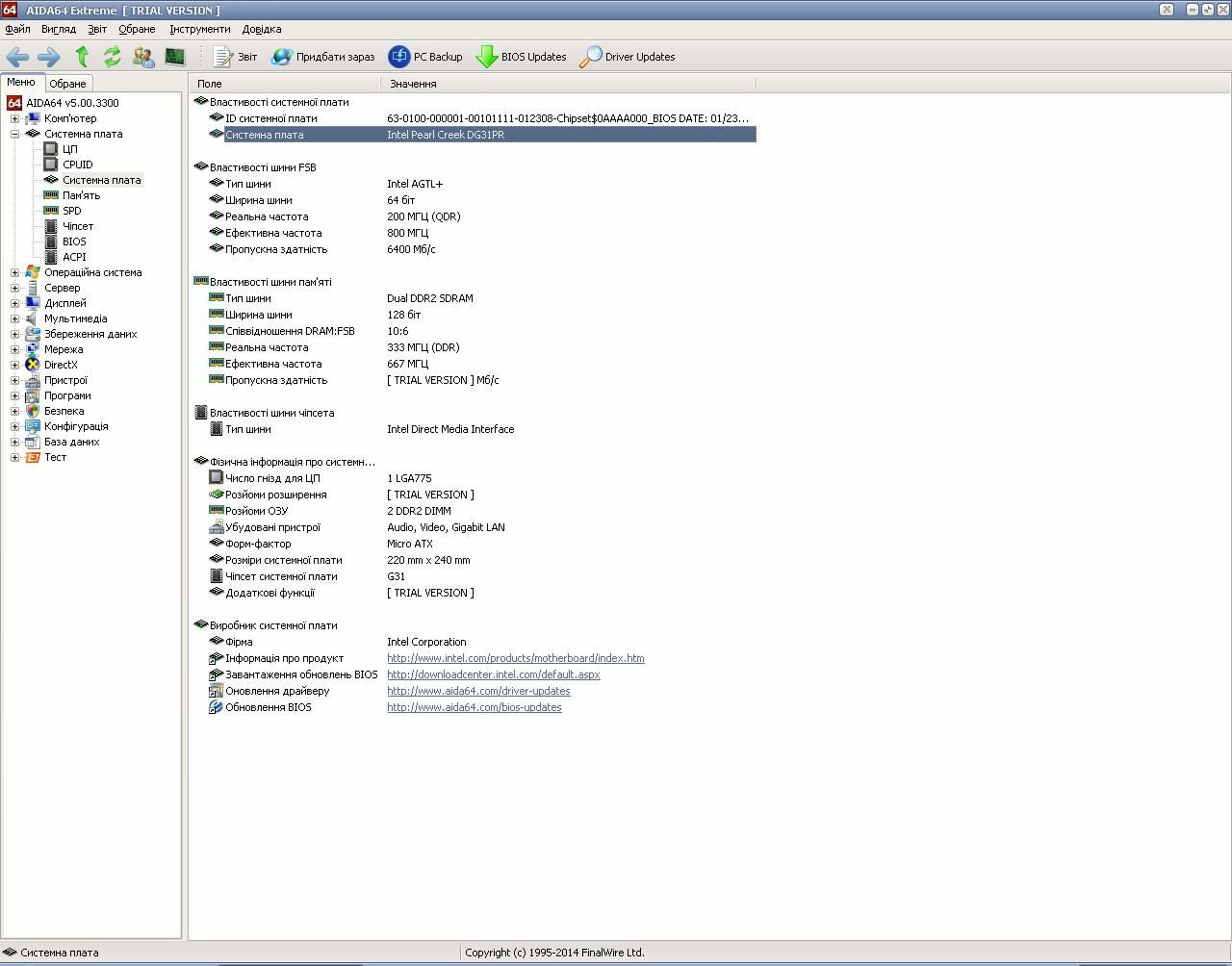Expand the Операційна система node
The image size is (1232, 966).
[14, 272]
